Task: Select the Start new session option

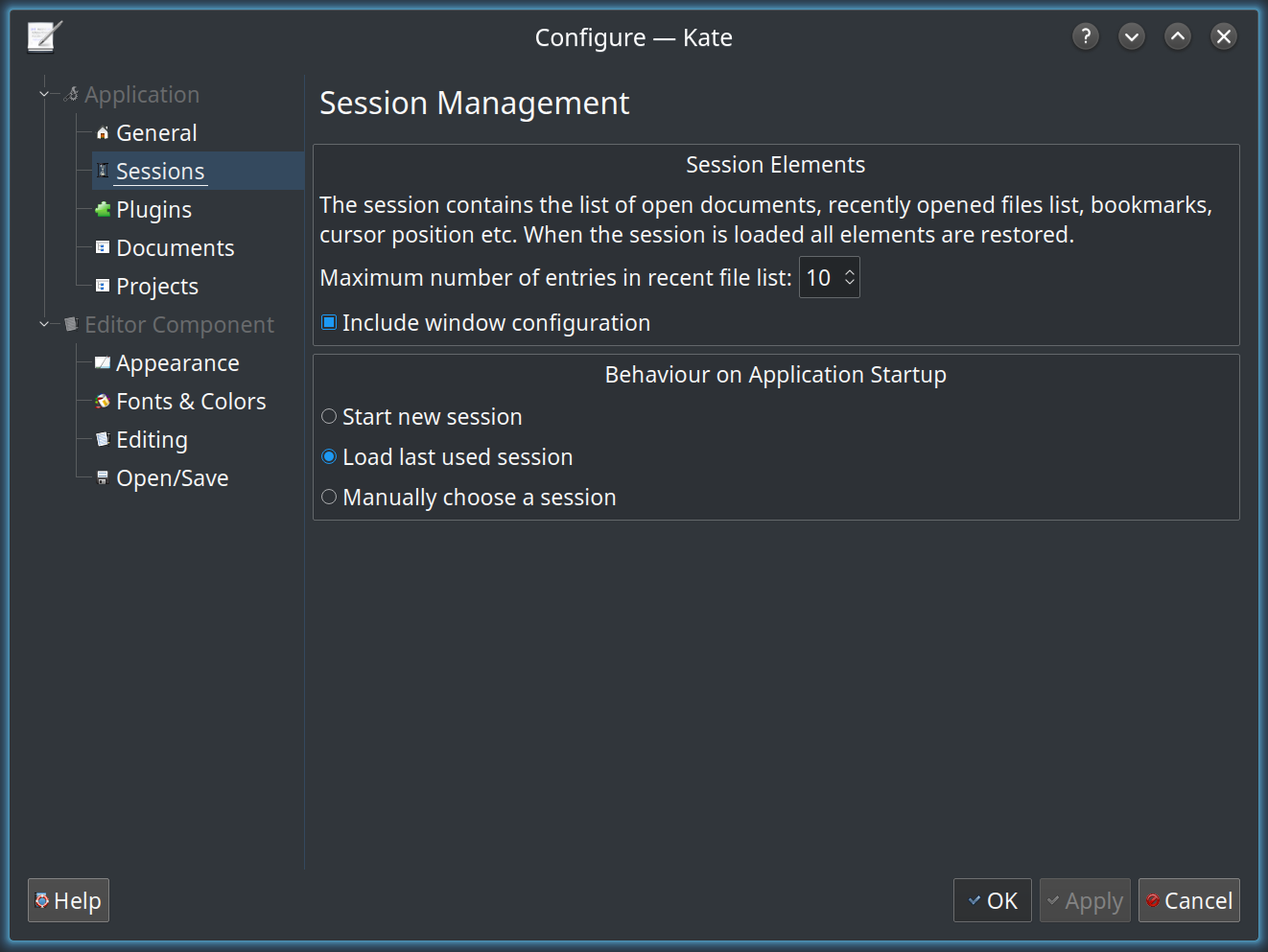Action: point(329,417)
